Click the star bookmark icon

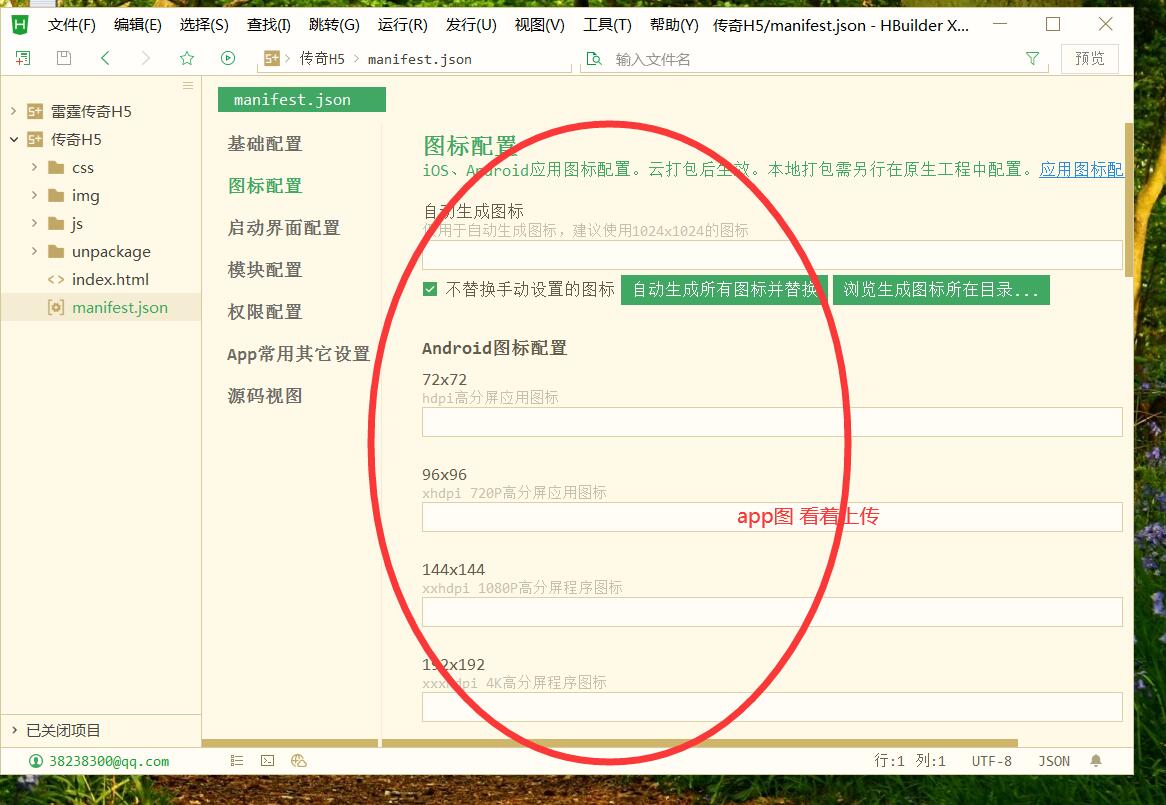(x=186, y=59)
